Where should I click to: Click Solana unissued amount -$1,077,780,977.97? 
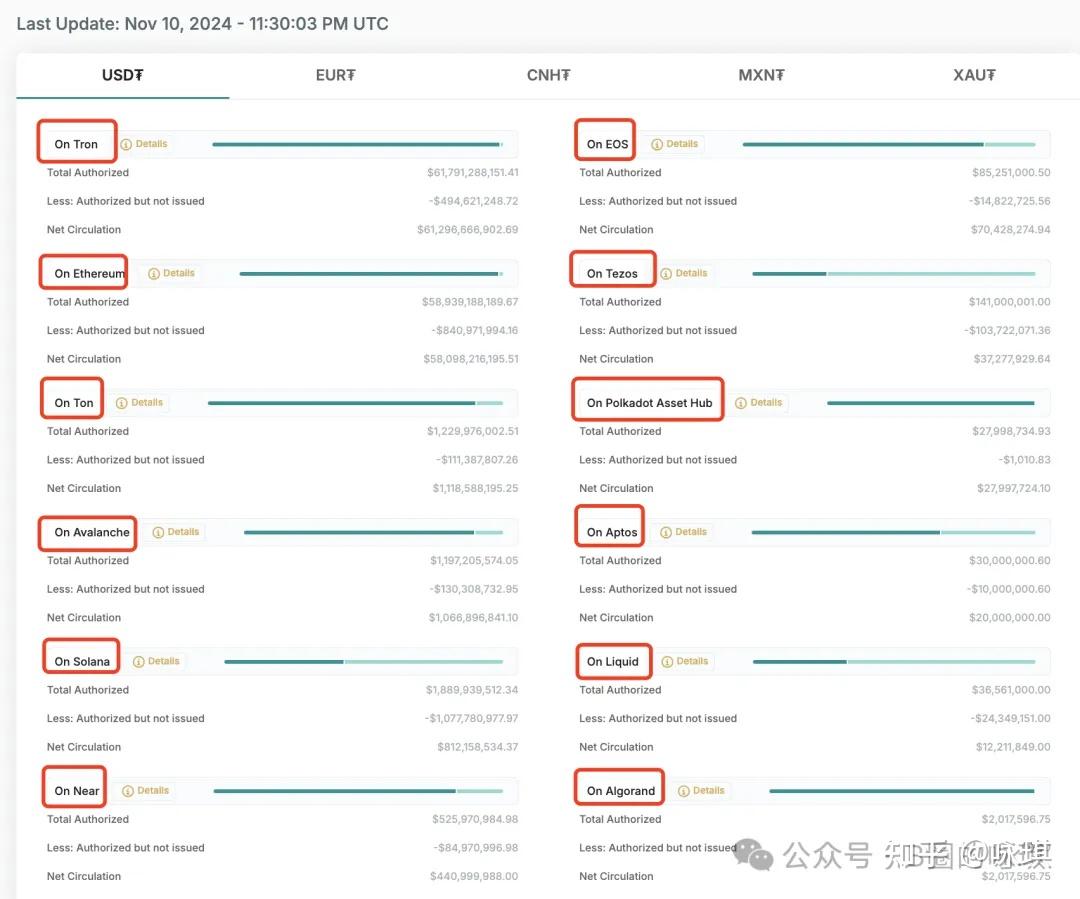pyautogui.click(x=472, y=719)
